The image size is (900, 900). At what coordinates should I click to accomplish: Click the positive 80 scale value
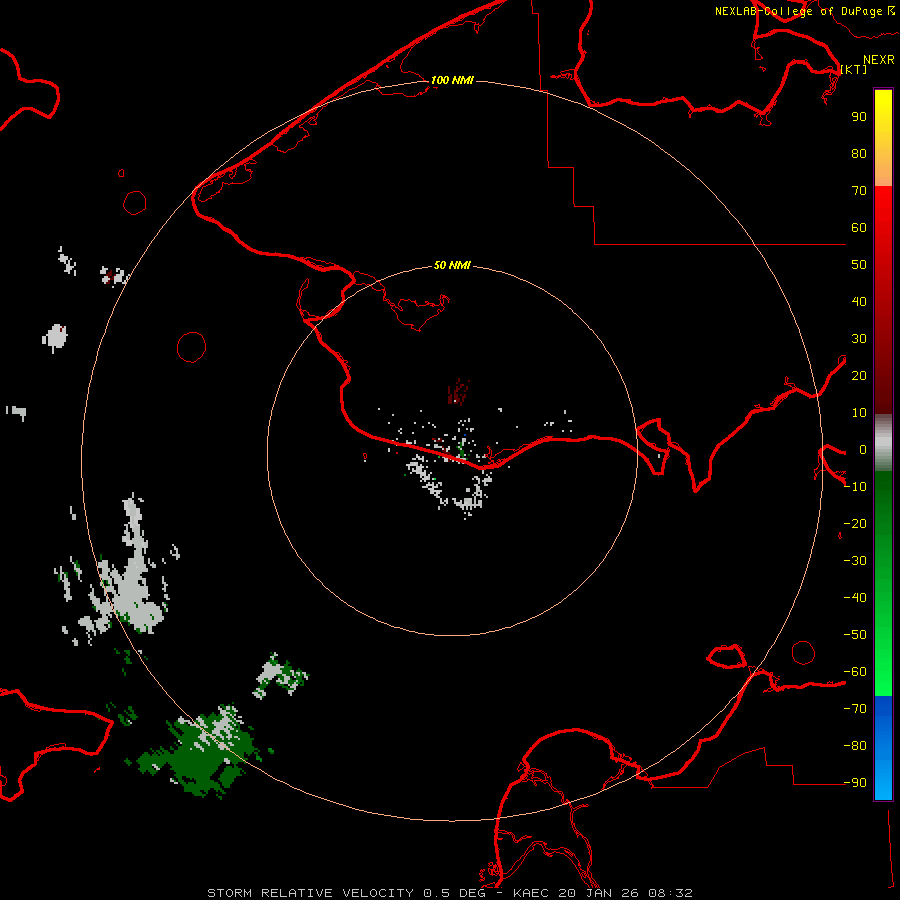tap(859, 153)
